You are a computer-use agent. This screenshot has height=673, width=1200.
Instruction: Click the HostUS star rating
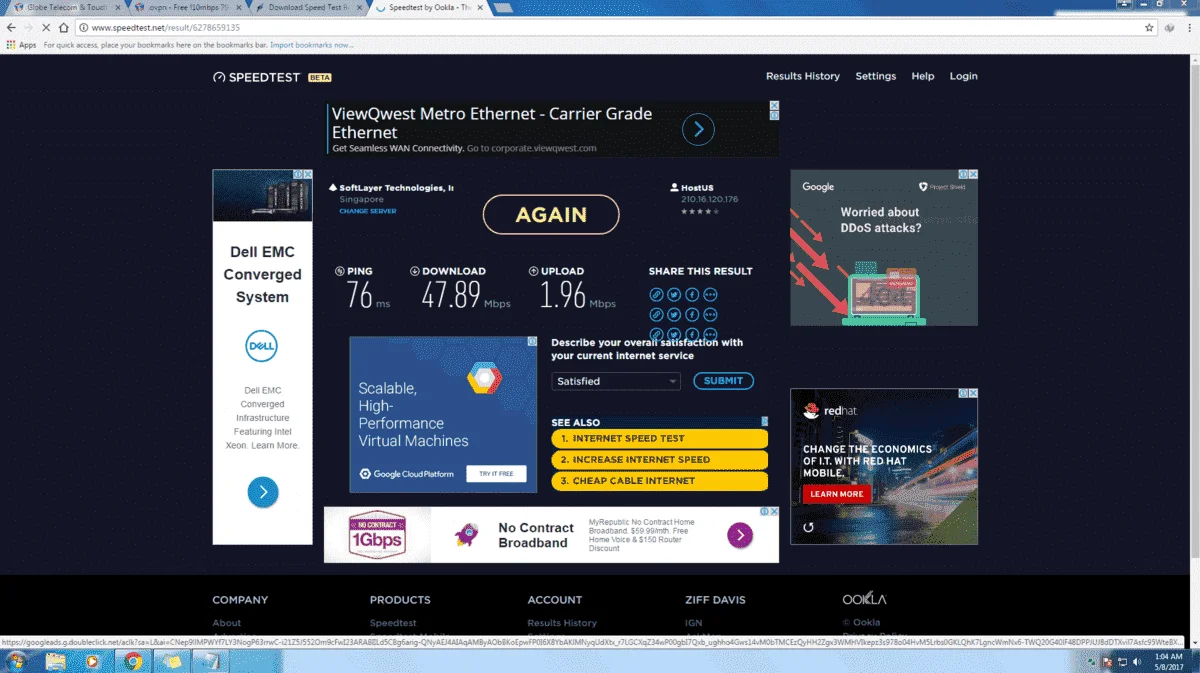(x=699, y=211)
